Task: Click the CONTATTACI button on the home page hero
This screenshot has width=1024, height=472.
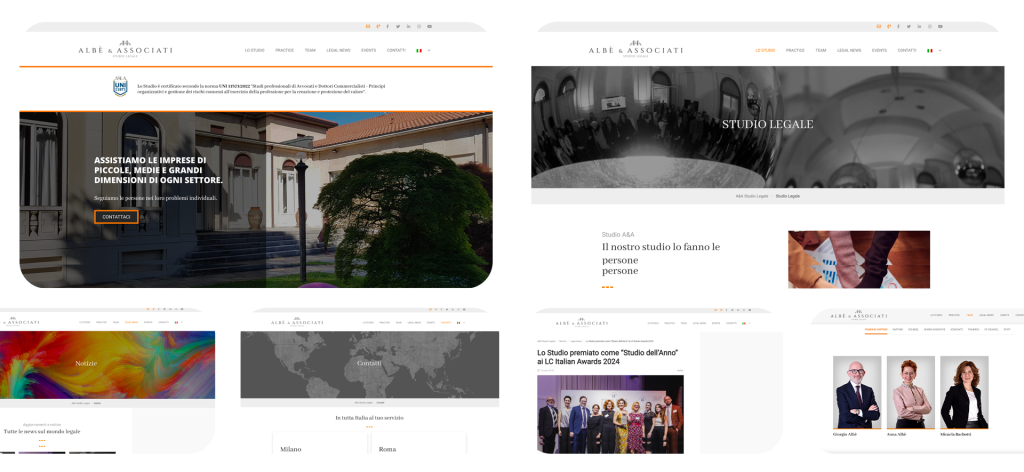Action: [116, 217]
